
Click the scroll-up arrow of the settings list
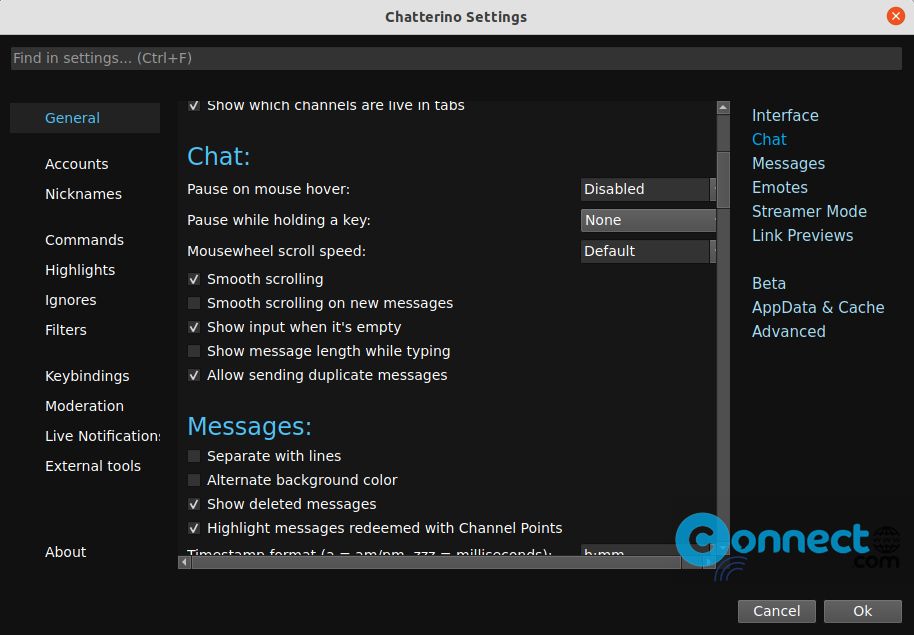click(x=723, y=107)
